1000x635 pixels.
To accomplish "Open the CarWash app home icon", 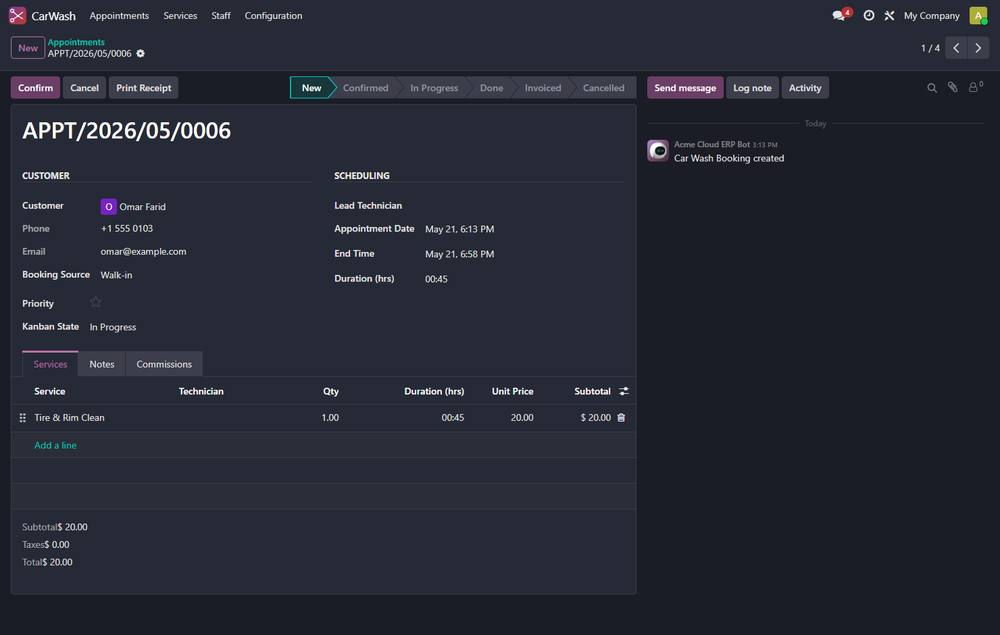I will point(17,15).
